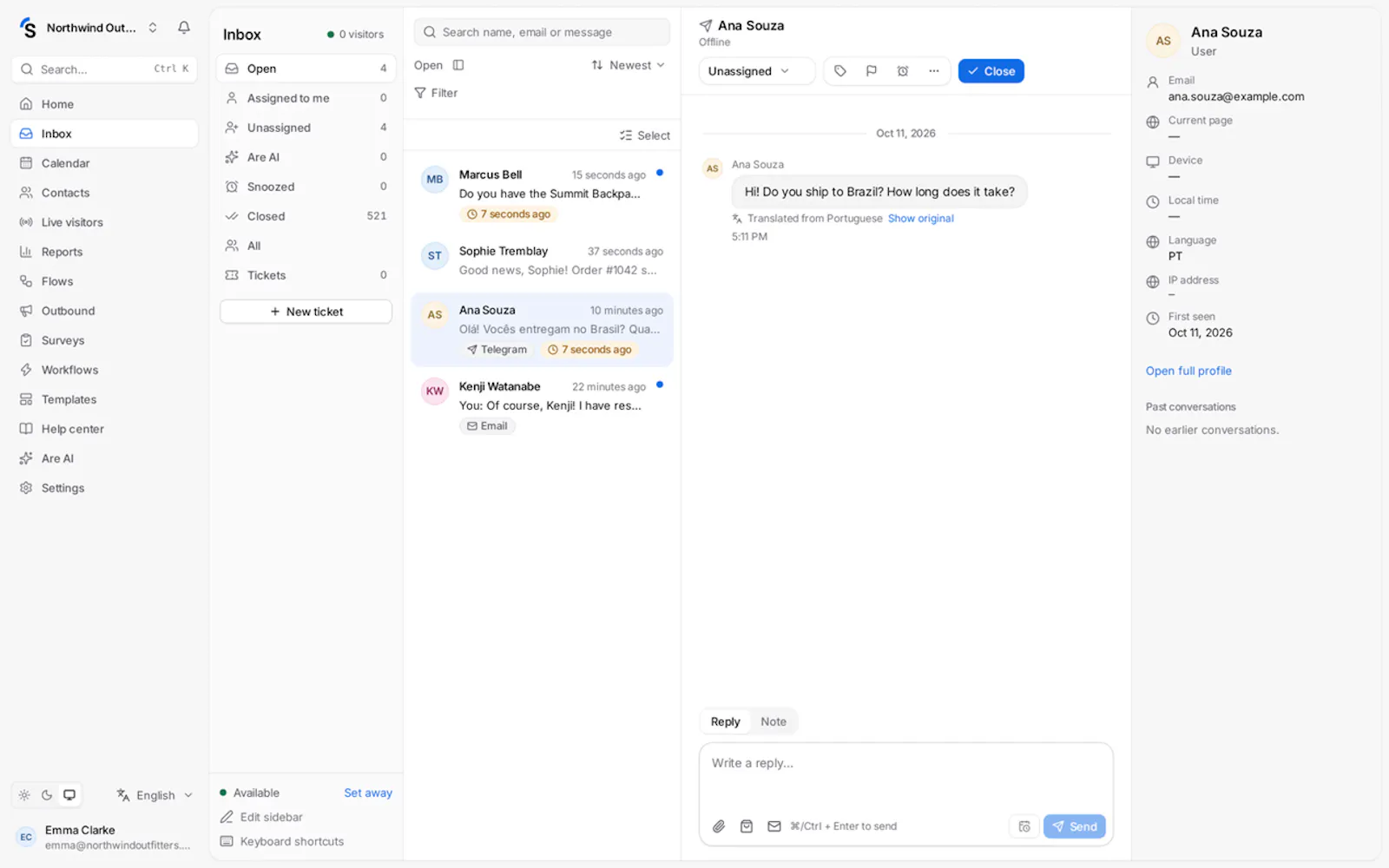
Task: Expand the Northwind Outfitters workspace switcher
Action: pyautogui.click(x=89, y=28)
